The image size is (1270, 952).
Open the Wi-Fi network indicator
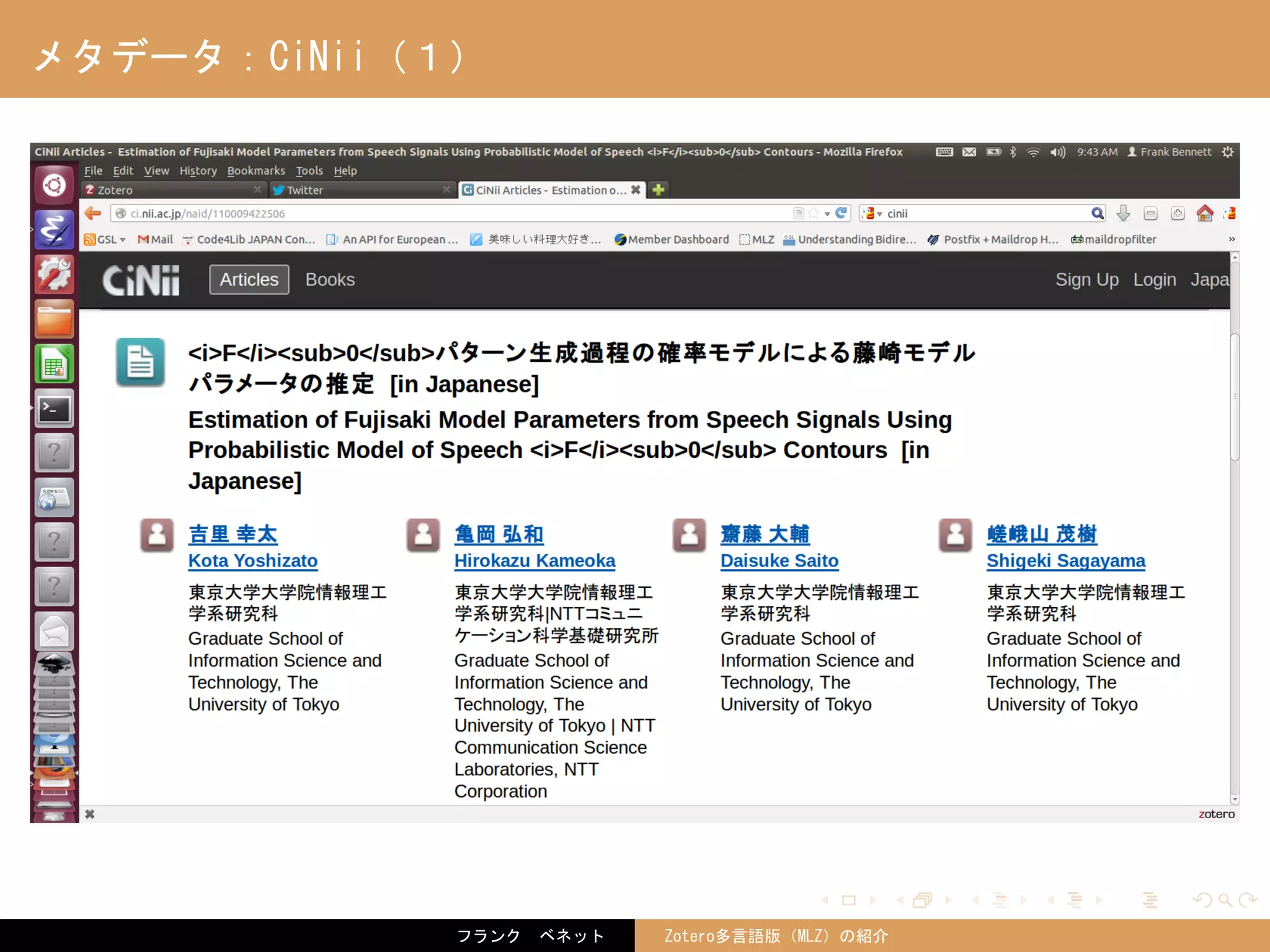click(x=1033, y=152)
